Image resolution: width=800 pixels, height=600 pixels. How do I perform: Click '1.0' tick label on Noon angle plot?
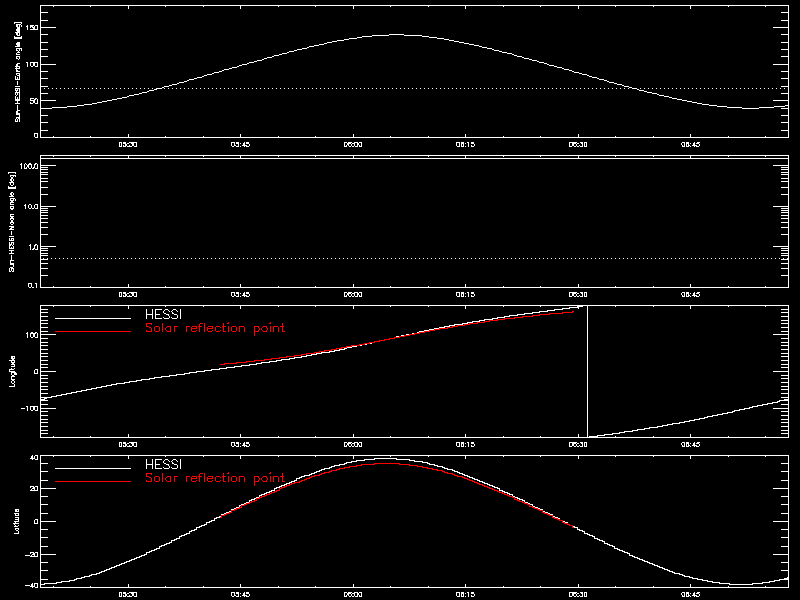point(32,247)
